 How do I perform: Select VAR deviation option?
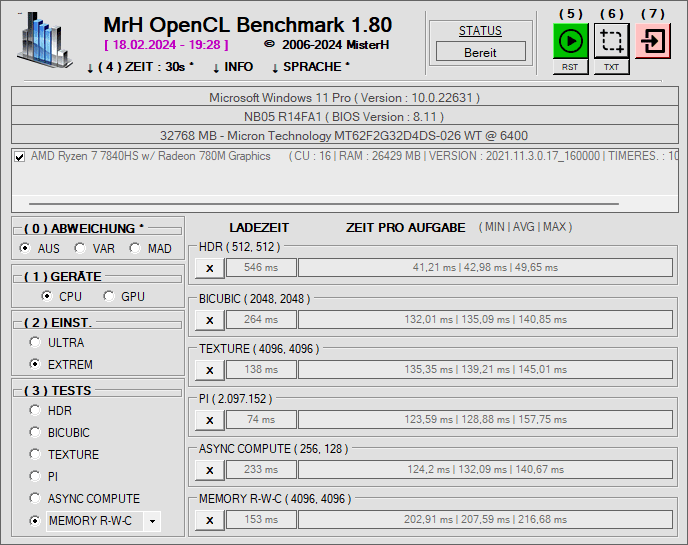(x=80, y=248)
